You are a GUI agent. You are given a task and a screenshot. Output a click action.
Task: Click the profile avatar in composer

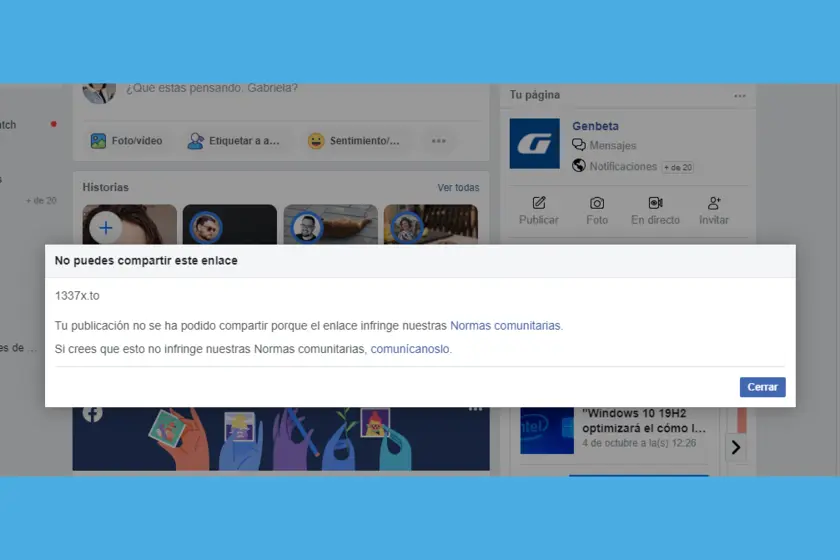pos(99,92)
